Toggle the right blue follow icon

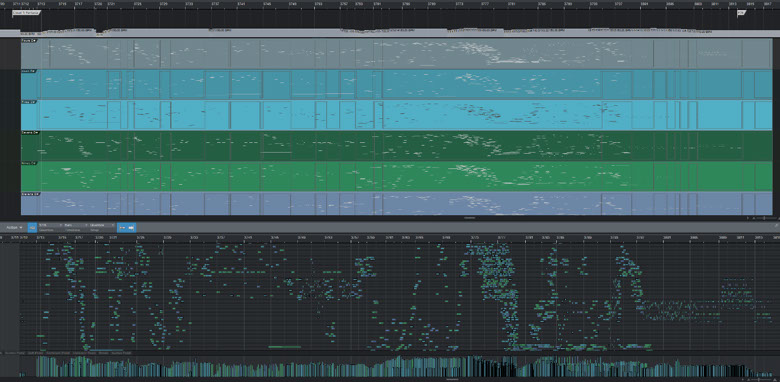[x=131, y=227]
